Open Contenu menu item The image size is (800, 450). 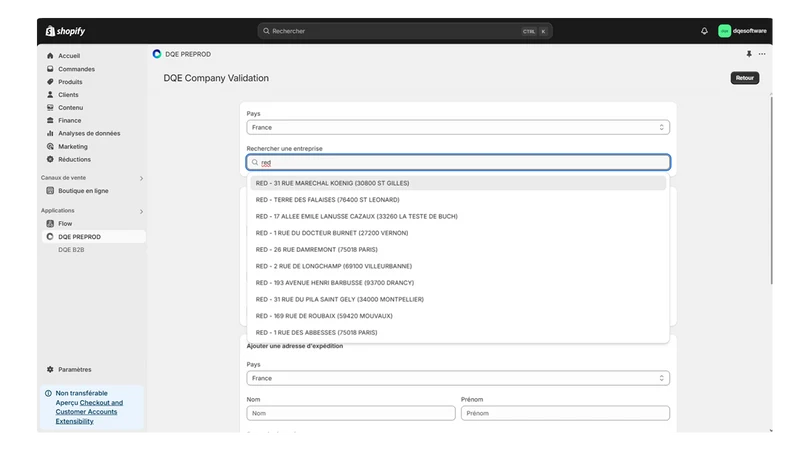click(70, 108)
